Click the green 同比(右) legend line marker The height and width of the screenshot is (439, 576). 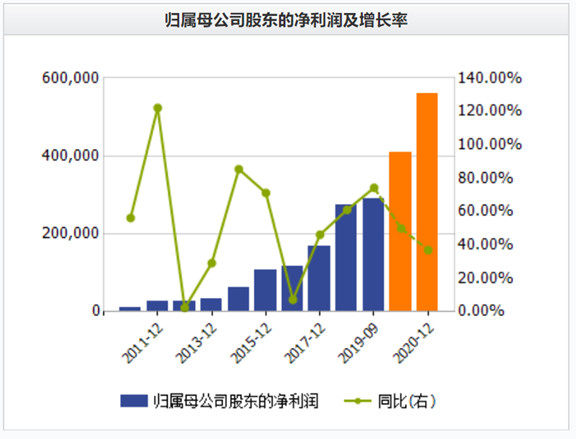coord(357,401)
